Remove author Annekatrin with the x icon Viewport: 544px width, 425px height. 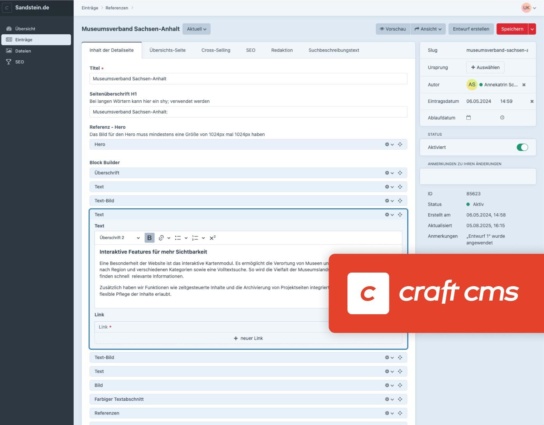pos(524,85)
